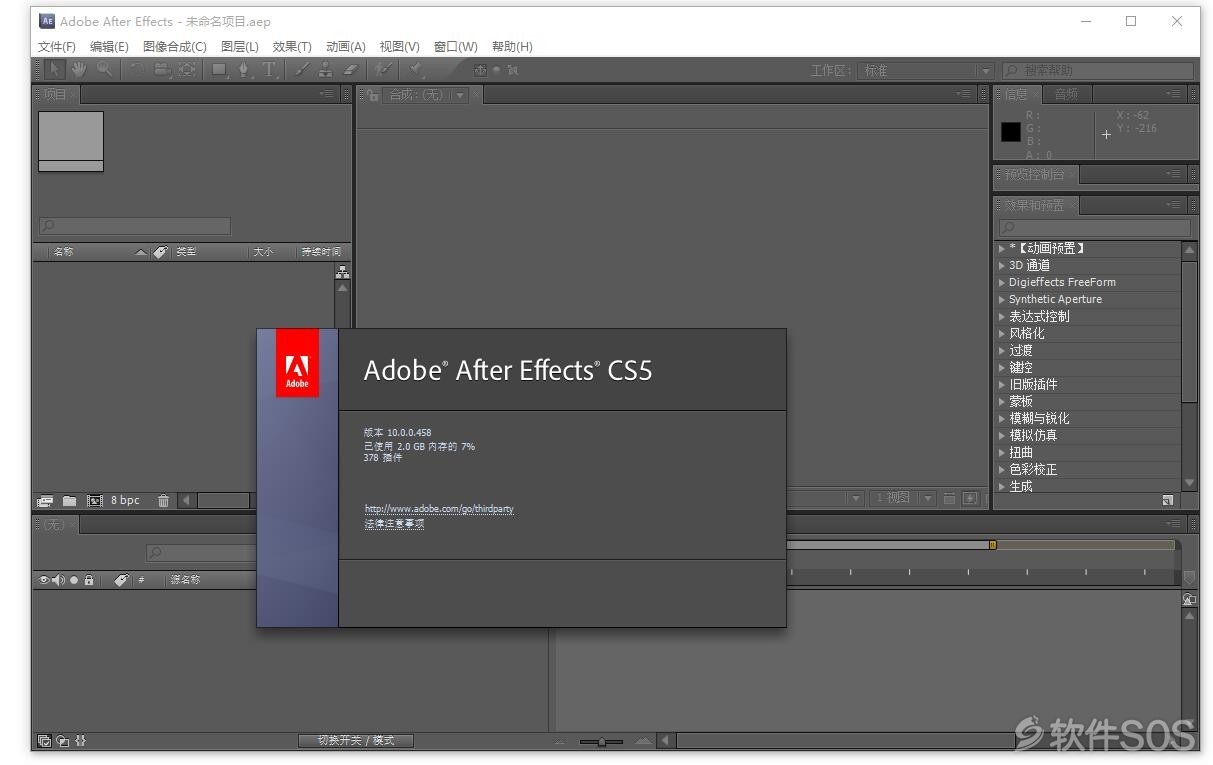
Task: Select the Horizontal Type tool
Action: pos(270,70)
